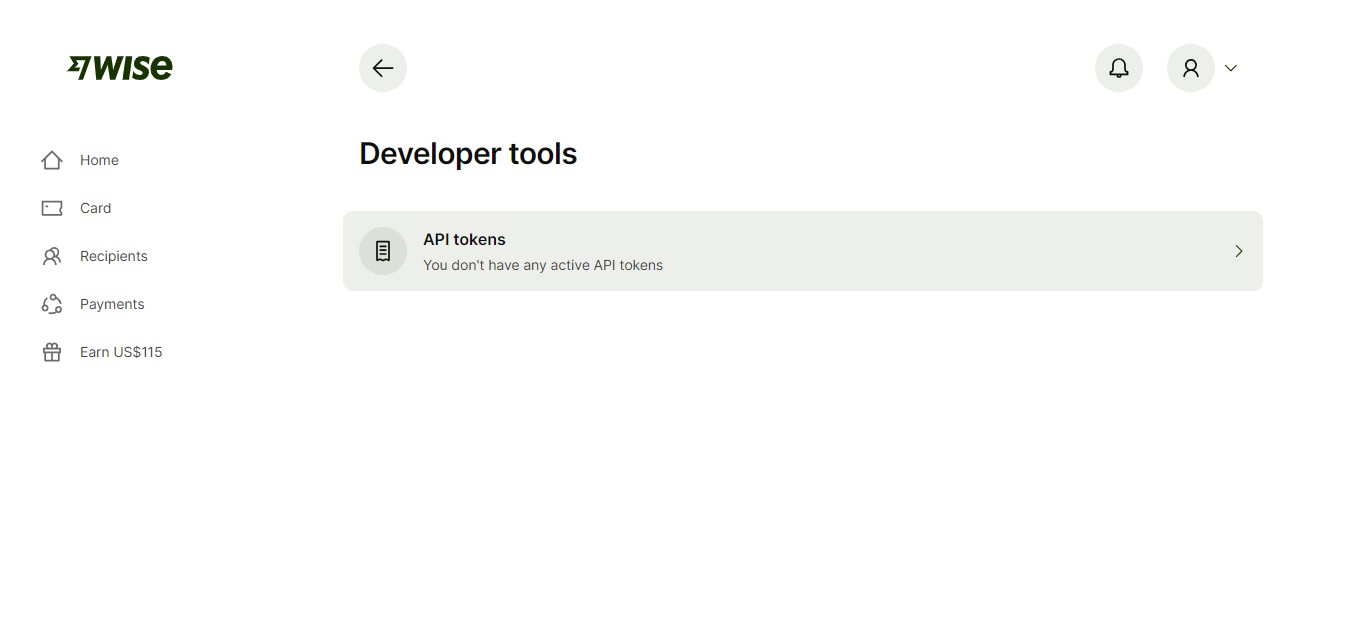Open the Earn US$115 referral page
The image size is (1366, 641).
(x=121, y=352)
